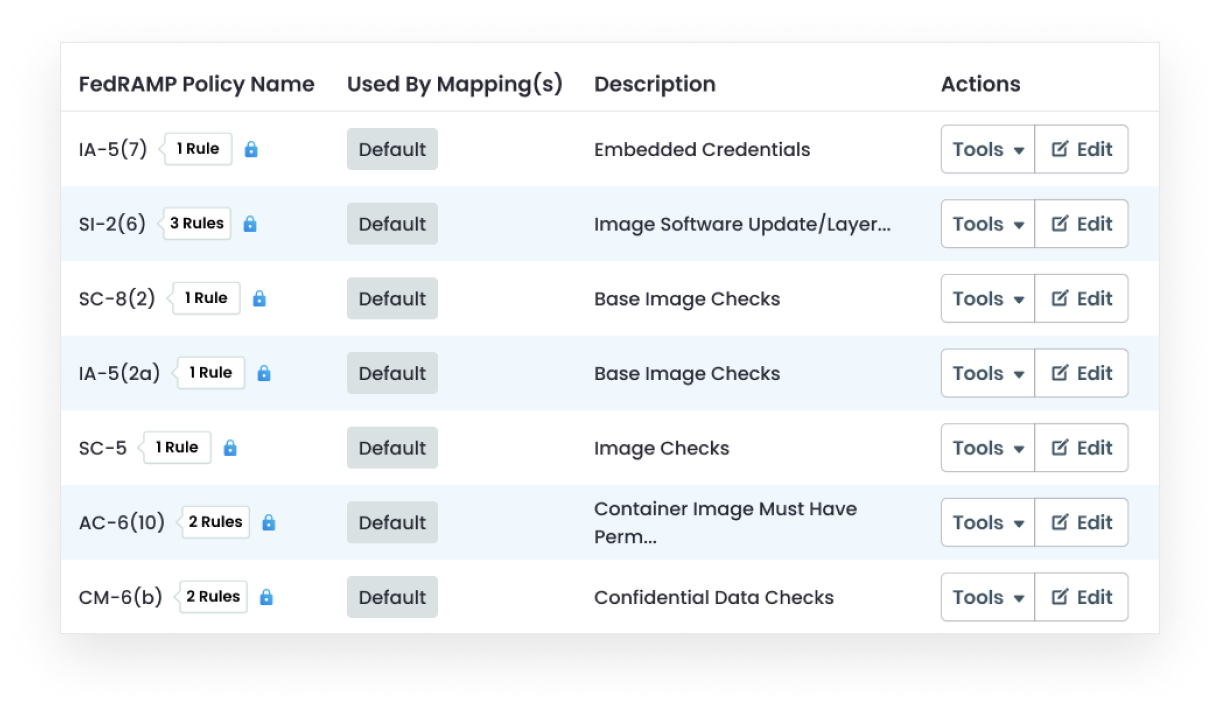This screenshot has width=1220, height=714.
Task: Click the Image Checks description for SC-5
Action: [x=662, y=448]
